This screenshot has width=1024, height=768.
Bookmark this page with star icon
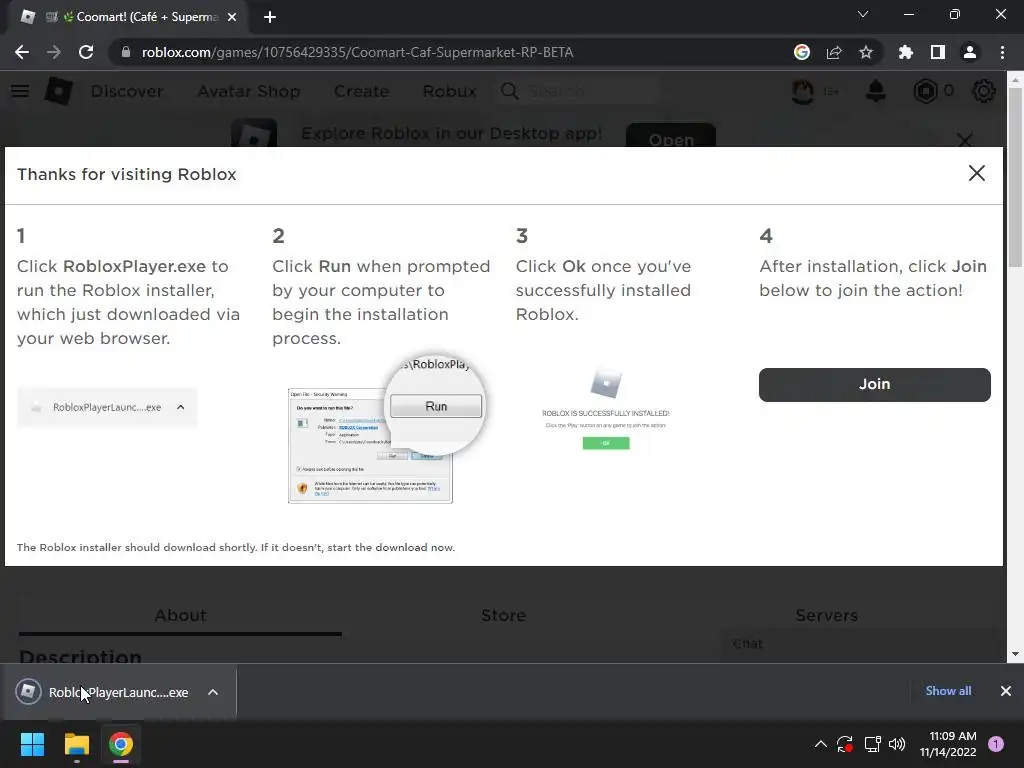865,52
